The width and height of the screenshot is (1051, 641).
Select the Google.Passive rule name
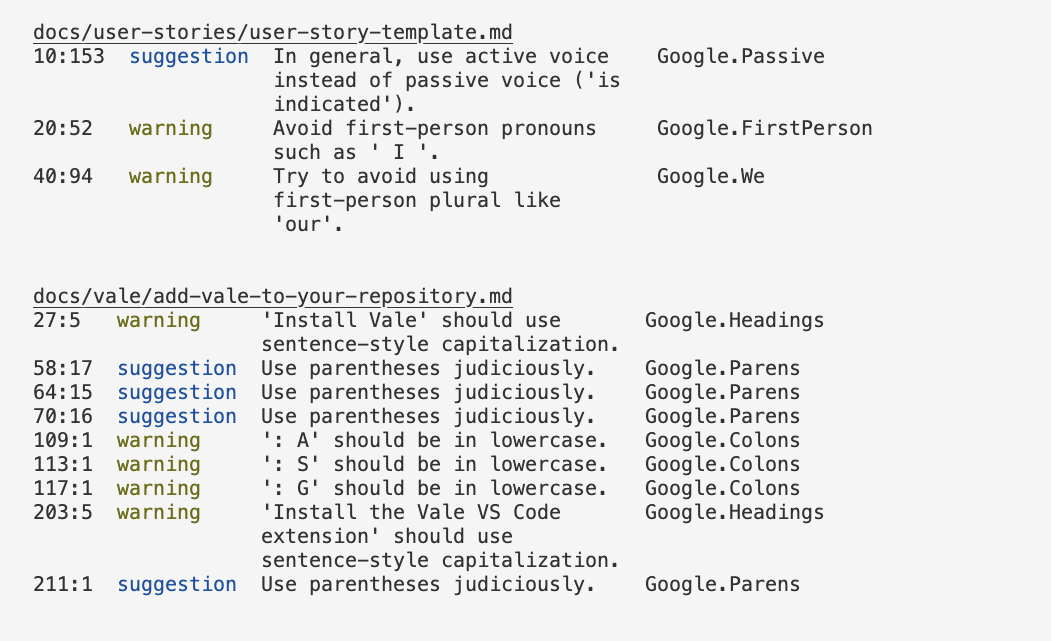tap(740, 57)
